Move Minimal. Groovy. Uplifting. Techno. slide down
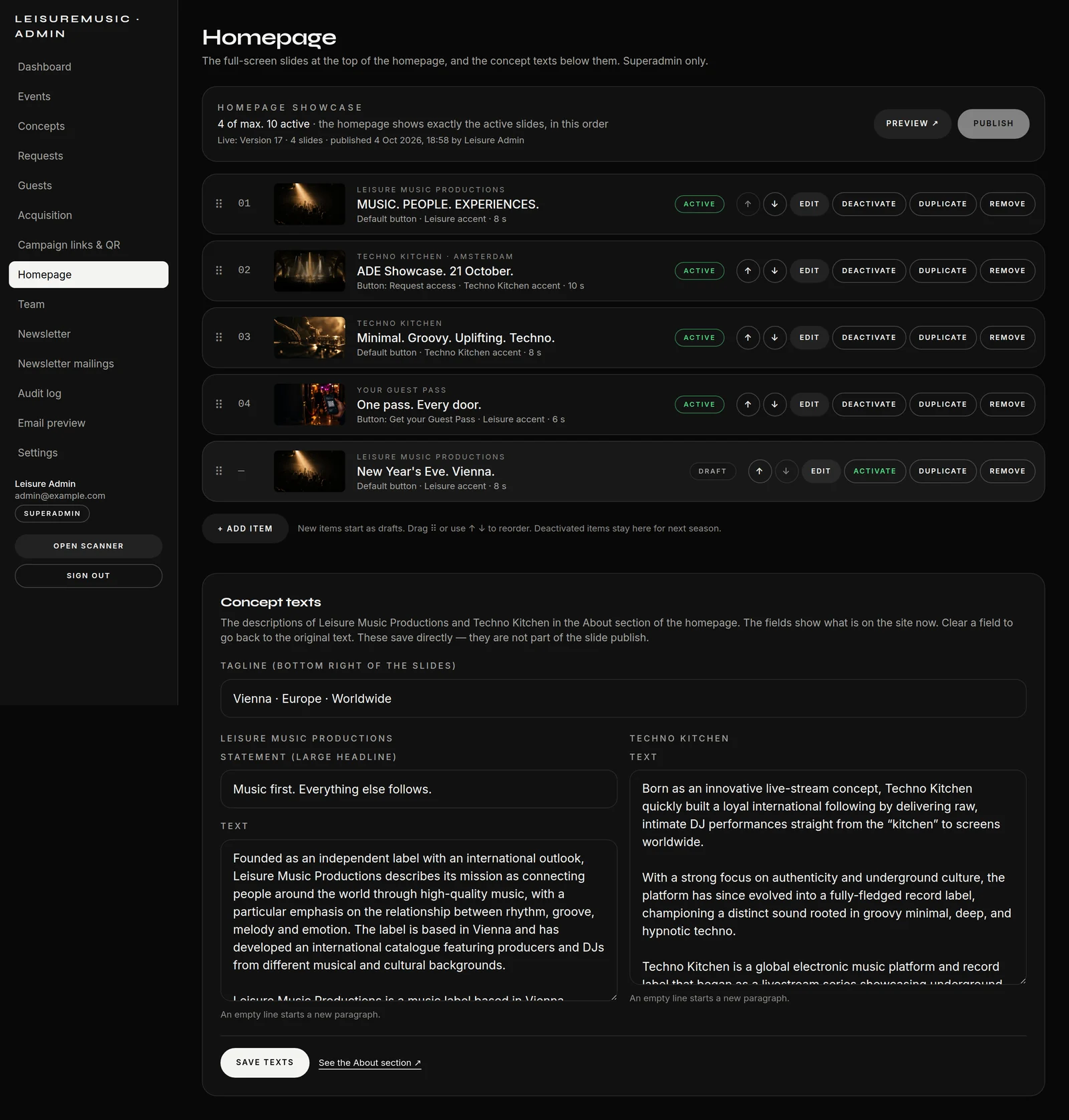 [774, 337]
